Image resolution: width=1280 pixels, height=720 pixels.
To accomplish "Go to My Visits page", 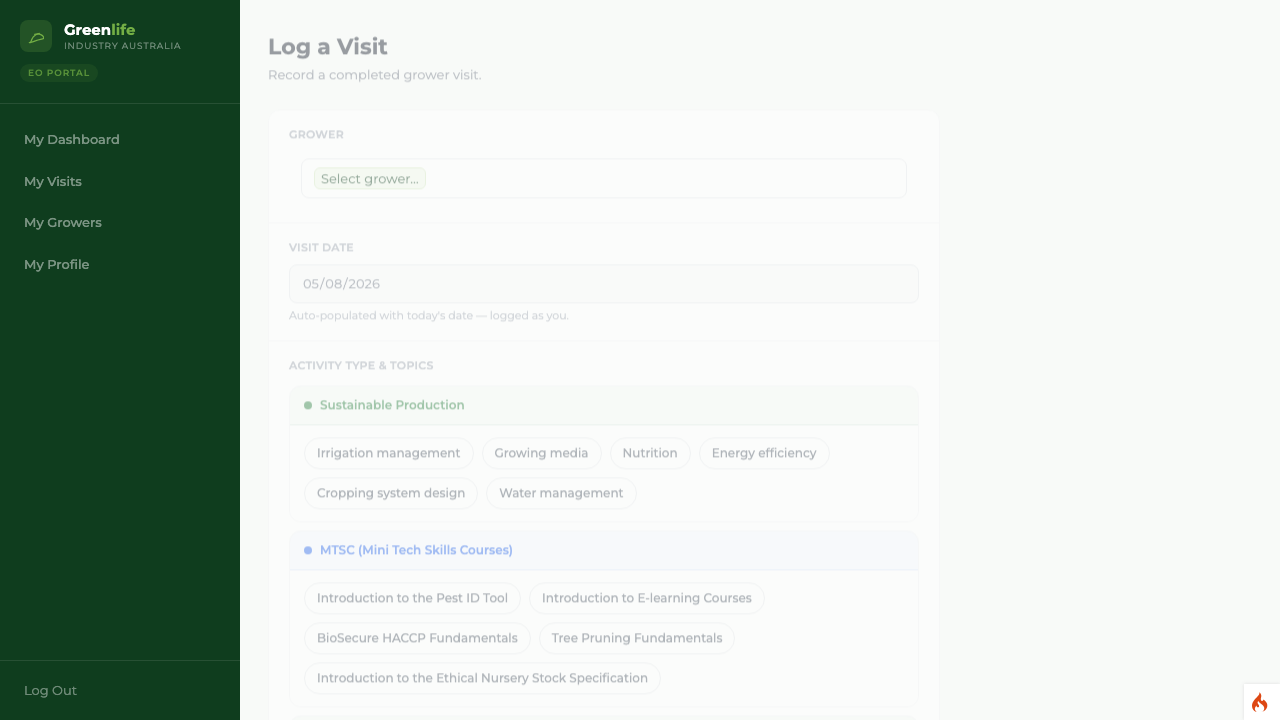I will coord(53,181).
